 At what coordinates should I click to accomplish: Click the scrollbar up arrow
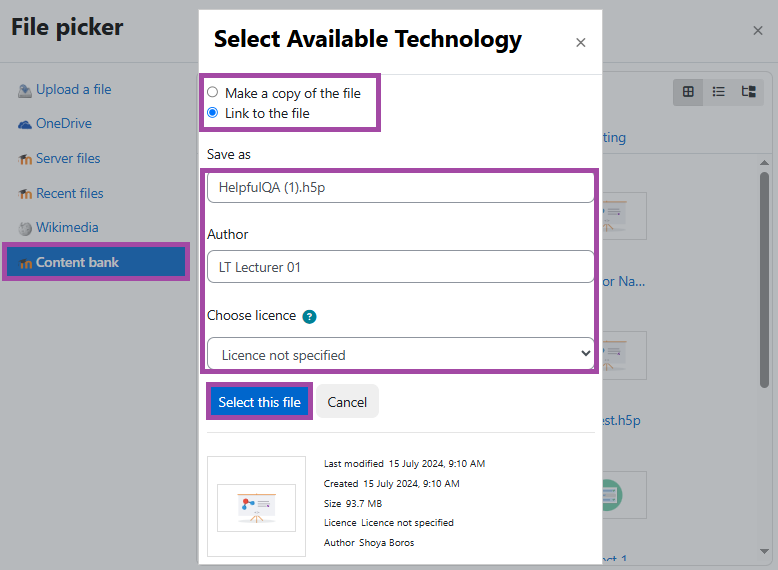[x=765, y=163]
